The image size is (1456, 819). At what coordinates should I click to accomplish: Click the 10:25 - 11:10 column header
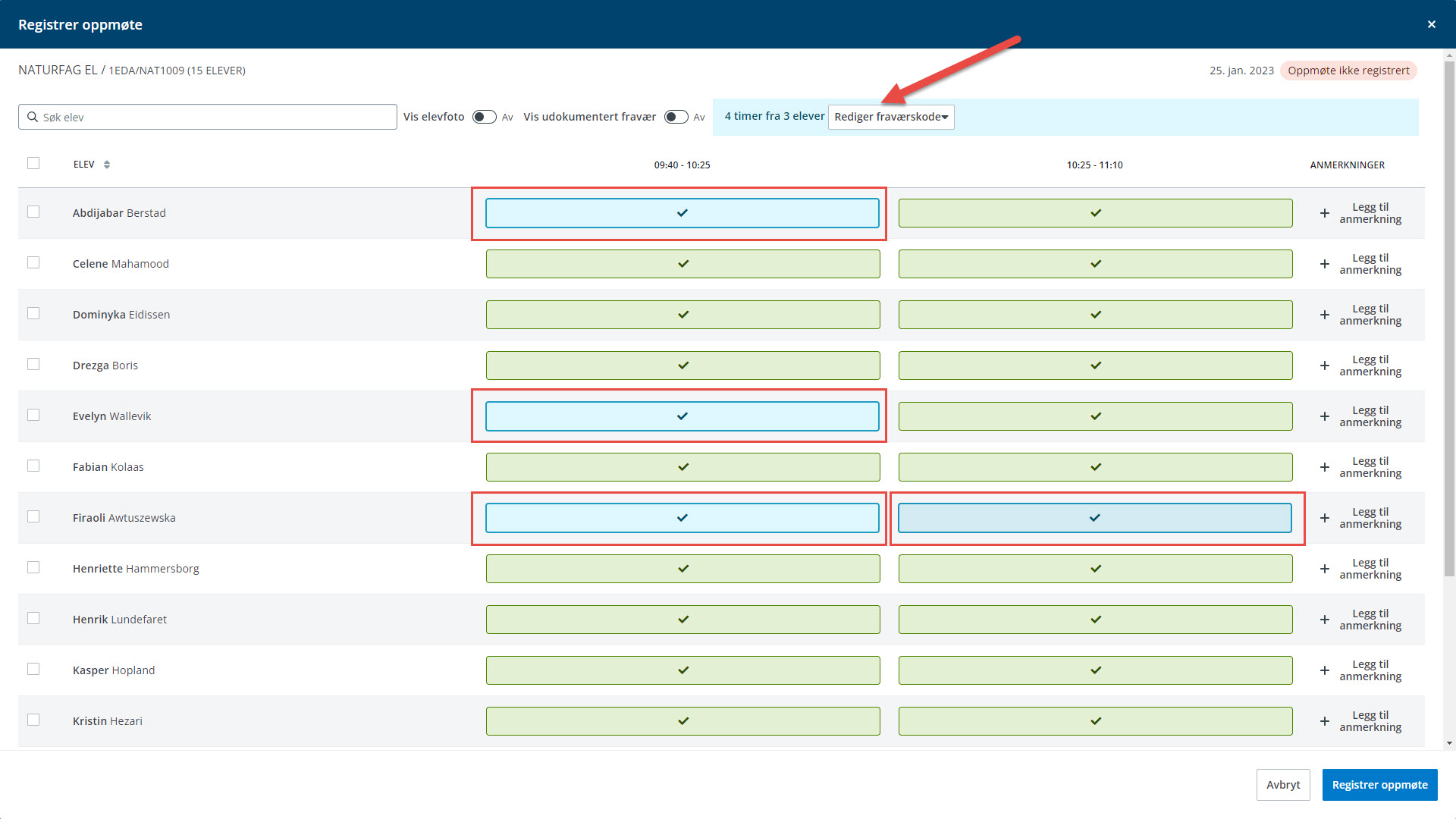[x=1095, y=165]
